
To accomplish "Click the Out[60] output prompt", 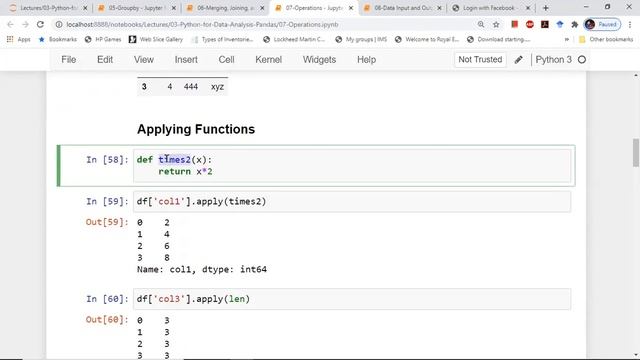I will click(x=107, y=320).
